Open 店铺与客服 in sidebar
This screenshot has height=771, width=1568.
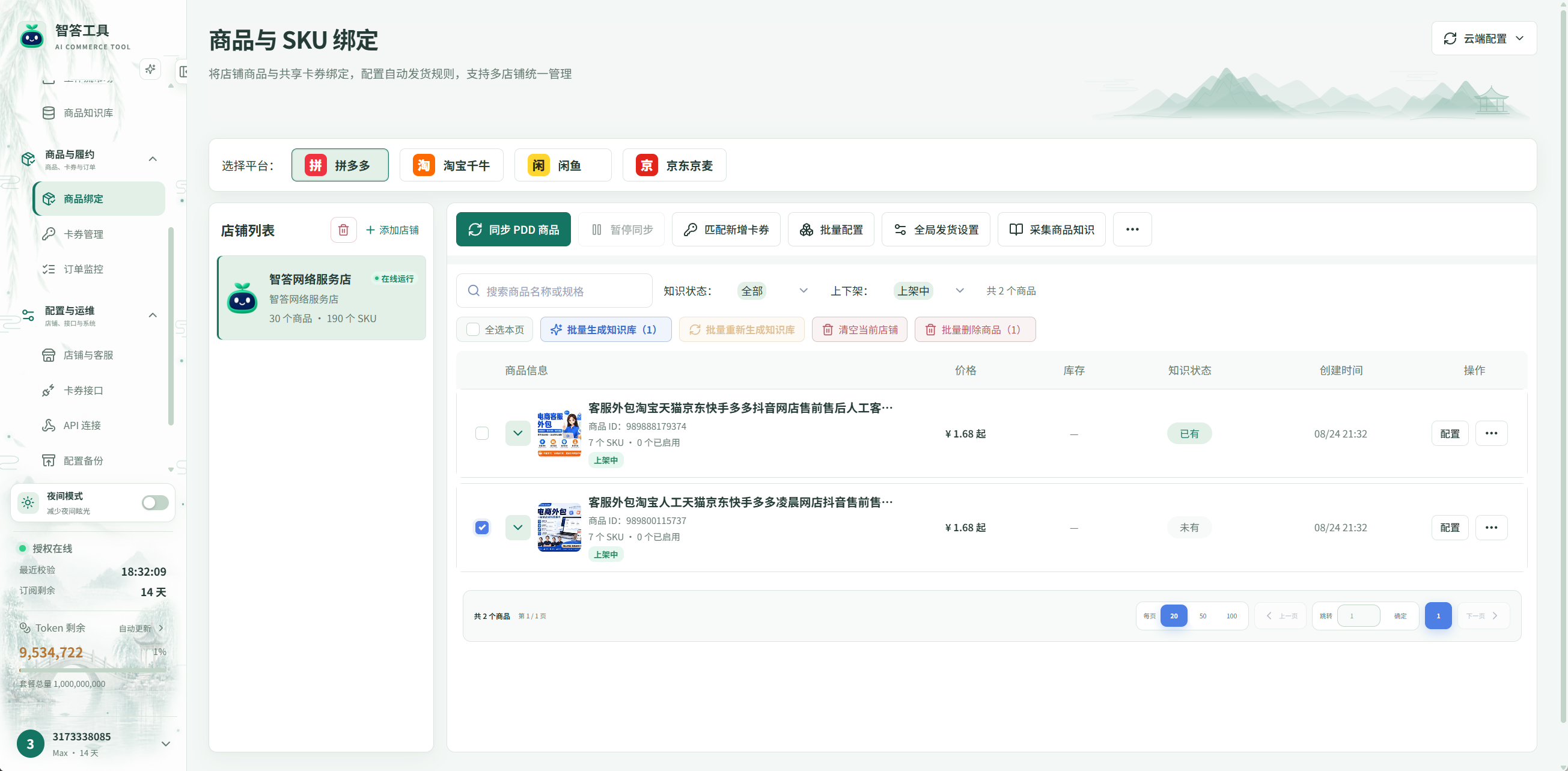tap(88, 355)
